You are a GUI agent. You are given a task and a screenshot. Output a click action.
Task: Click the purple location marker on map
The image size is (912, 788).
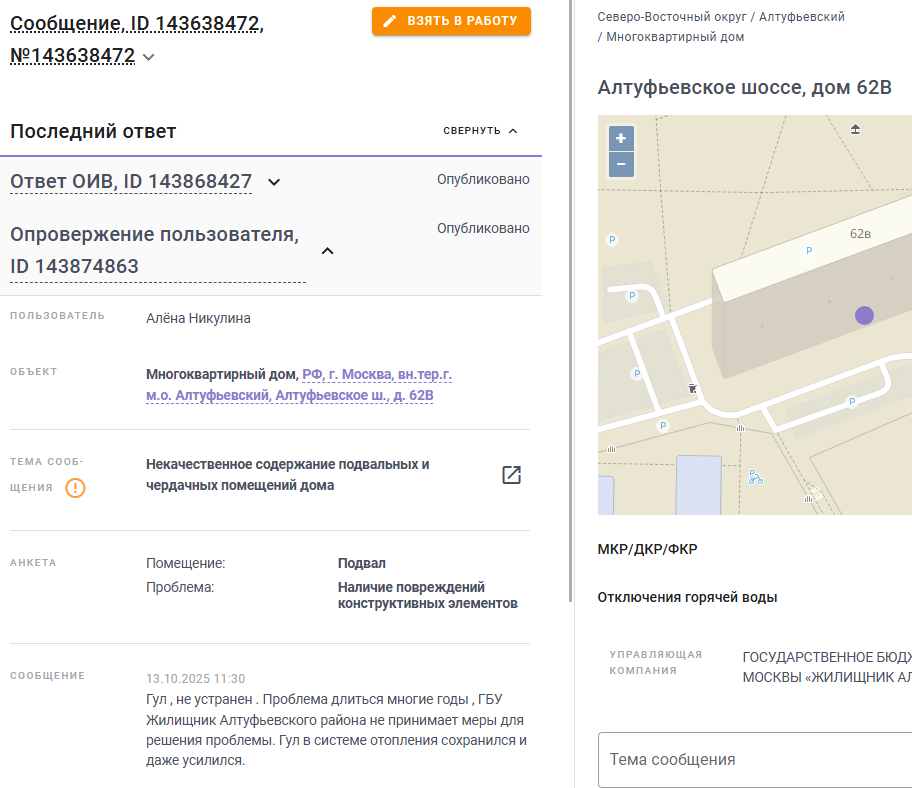[x=864, y=315]
